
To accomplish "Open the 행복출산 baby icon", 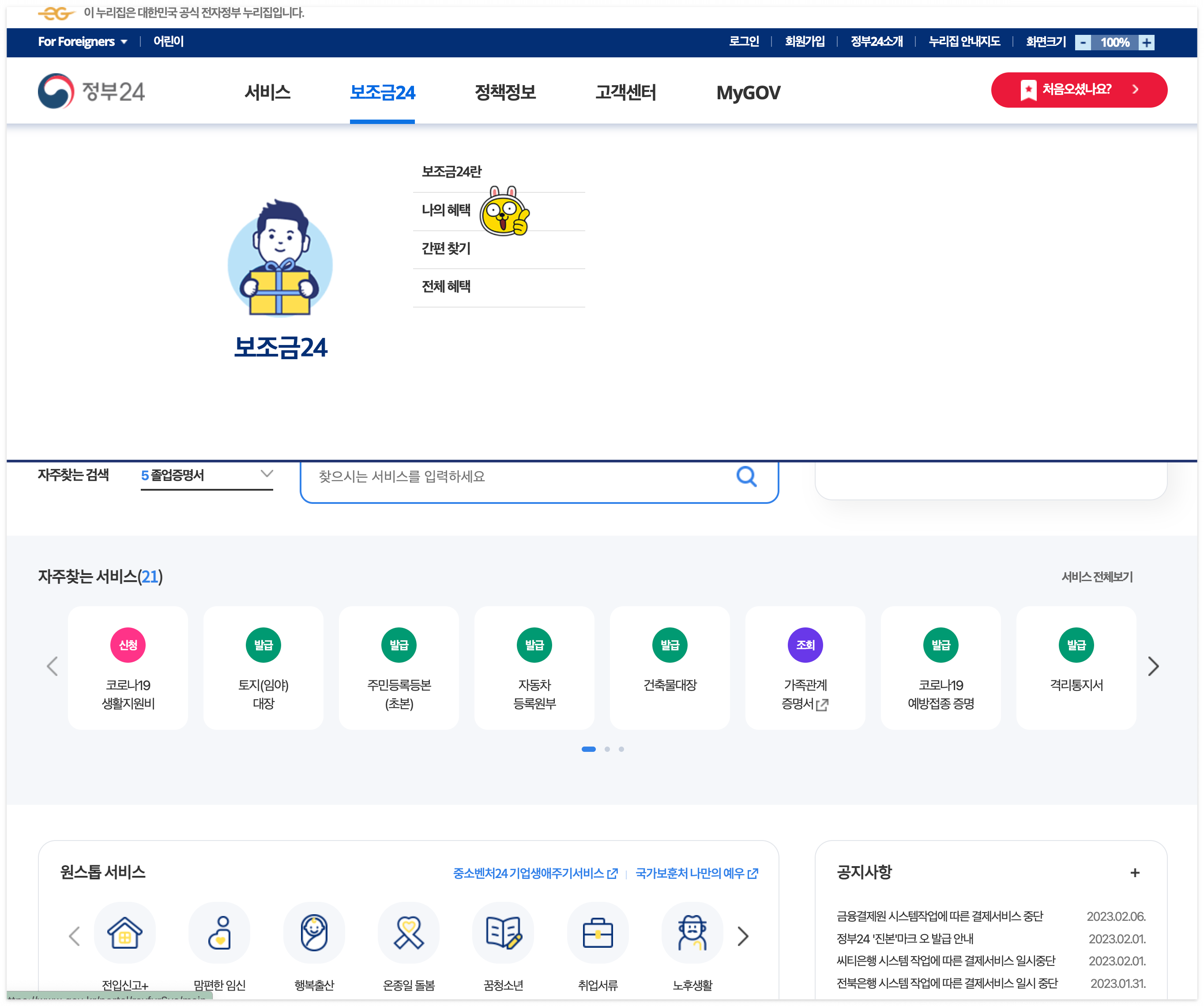I will coord(314,933).
